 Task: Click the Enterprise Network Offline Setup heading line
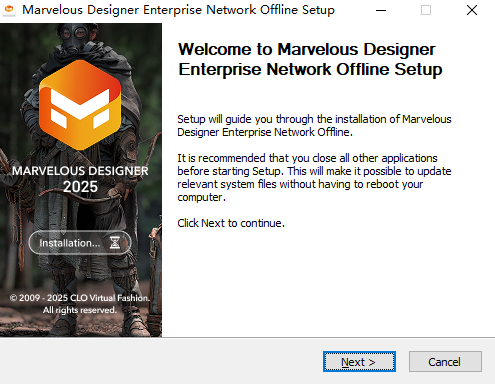[310, 69]
